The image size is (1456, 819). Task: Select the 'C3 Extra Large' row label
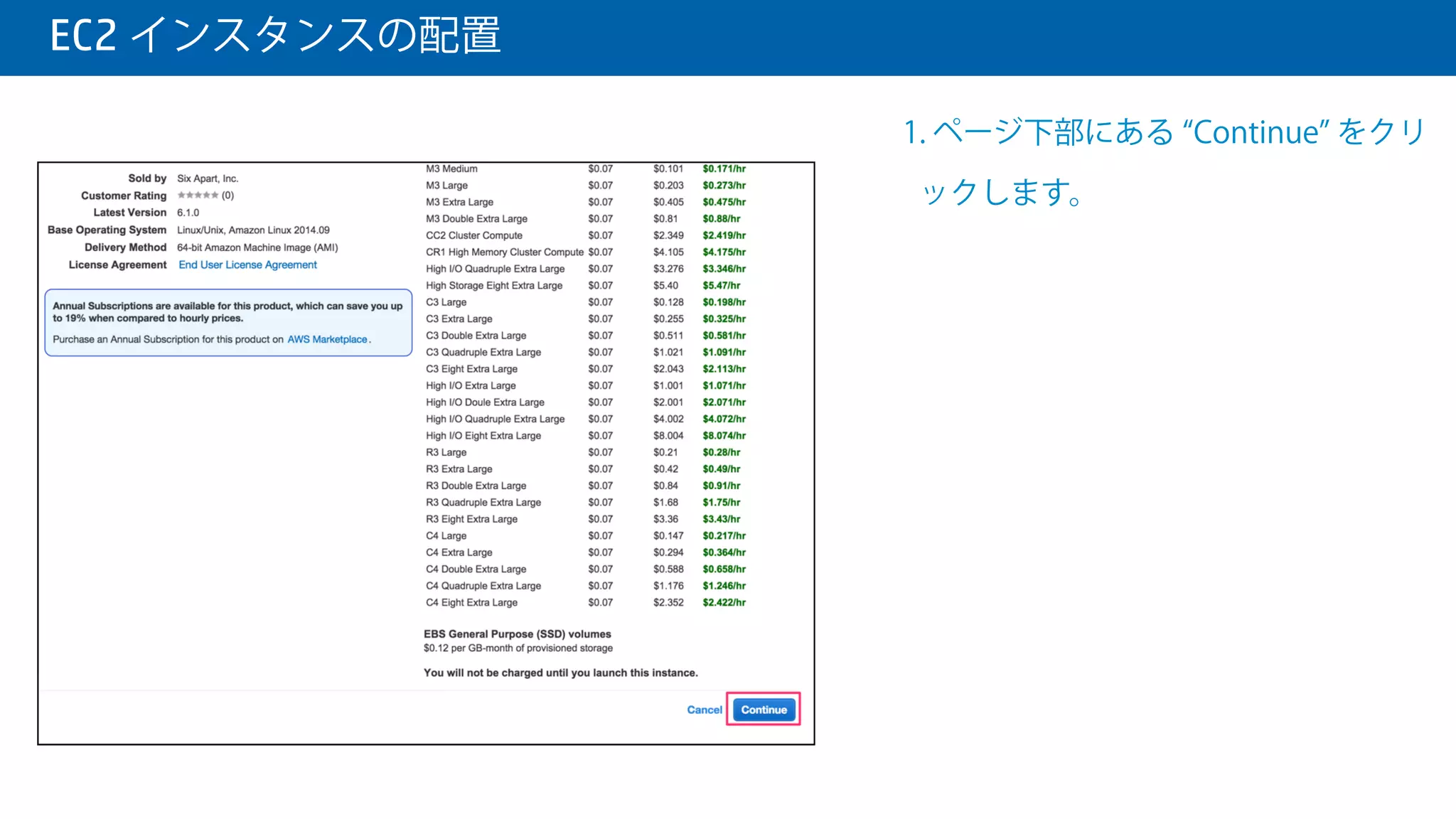point(459,319)
